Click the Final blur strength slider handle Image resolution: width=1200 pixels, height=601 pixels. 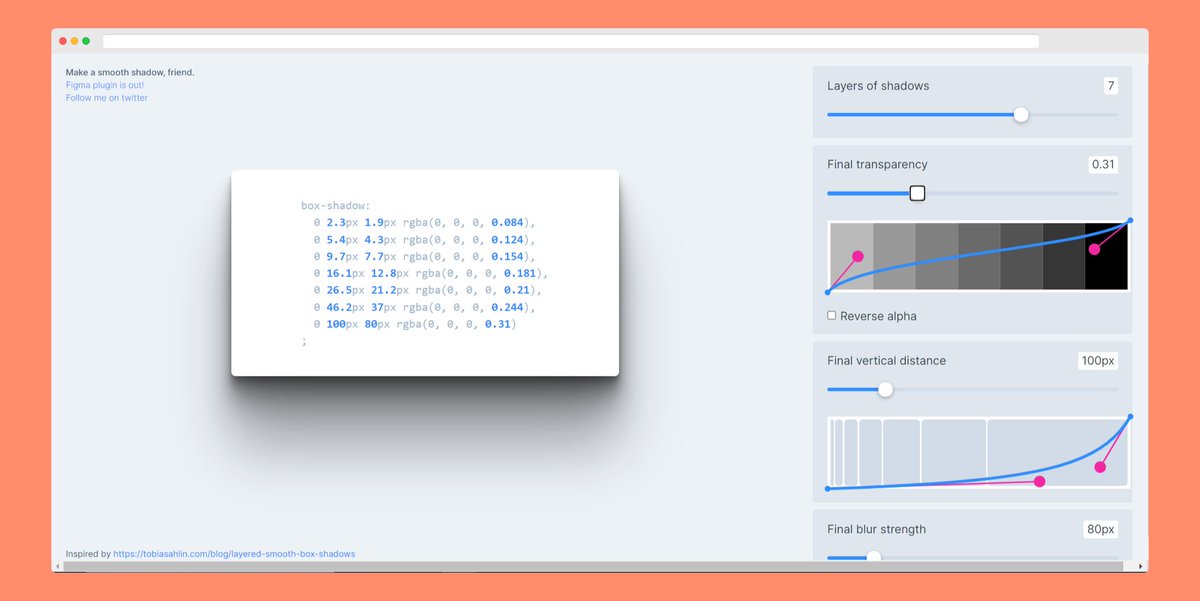tap(875, 557)
